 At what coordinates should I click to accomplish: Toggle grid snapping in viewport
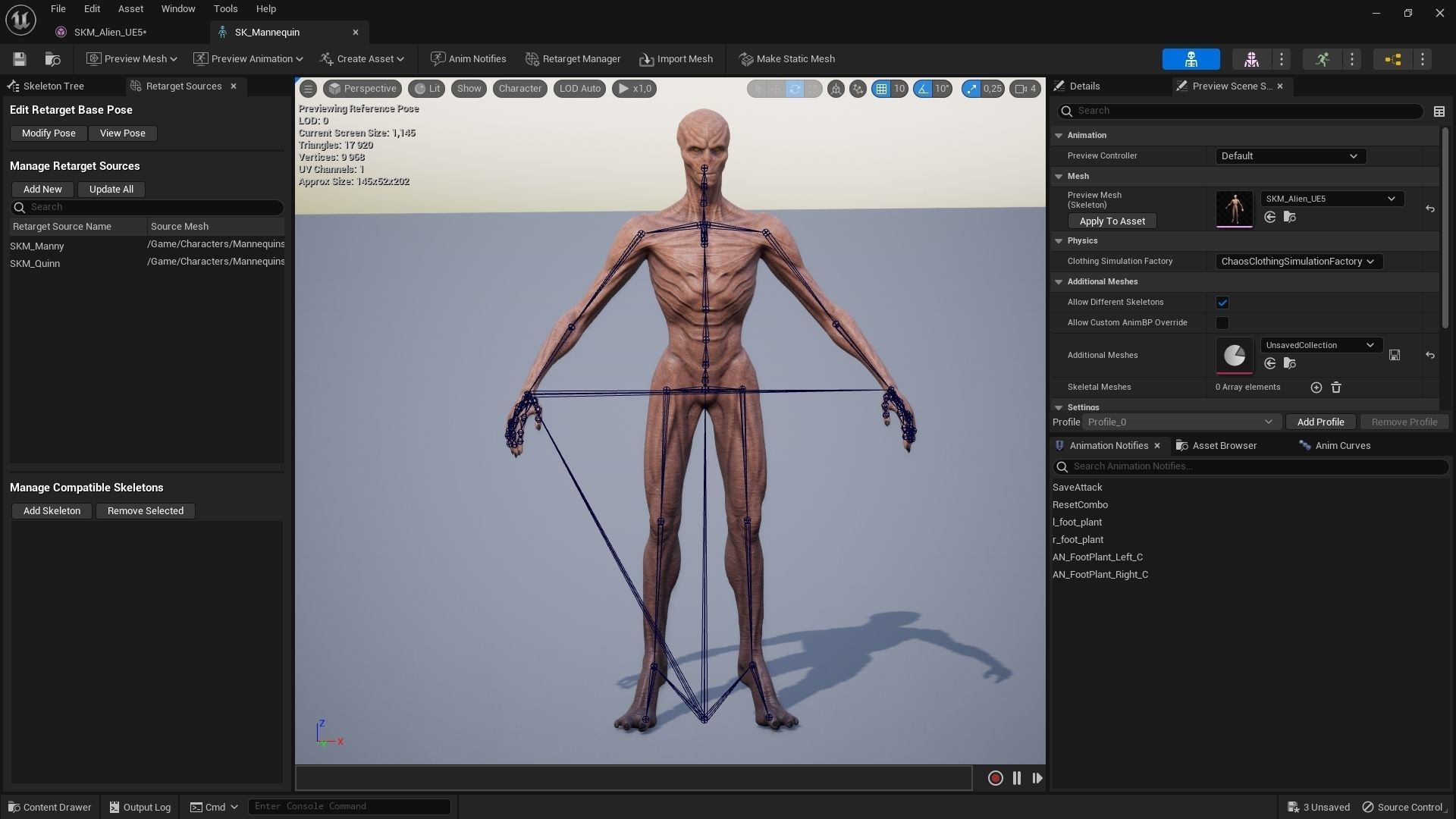pos(881,89)
